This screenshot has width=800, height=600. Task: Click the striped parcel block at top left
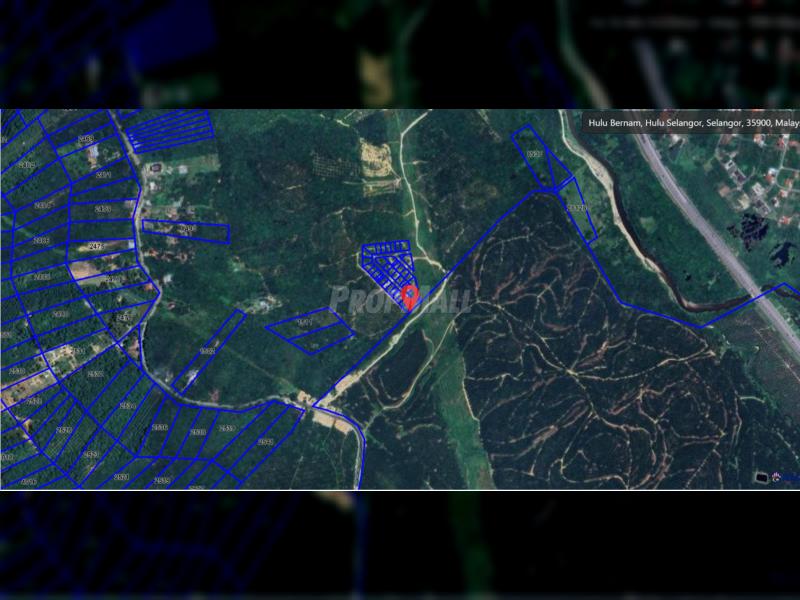click(172, 131)
